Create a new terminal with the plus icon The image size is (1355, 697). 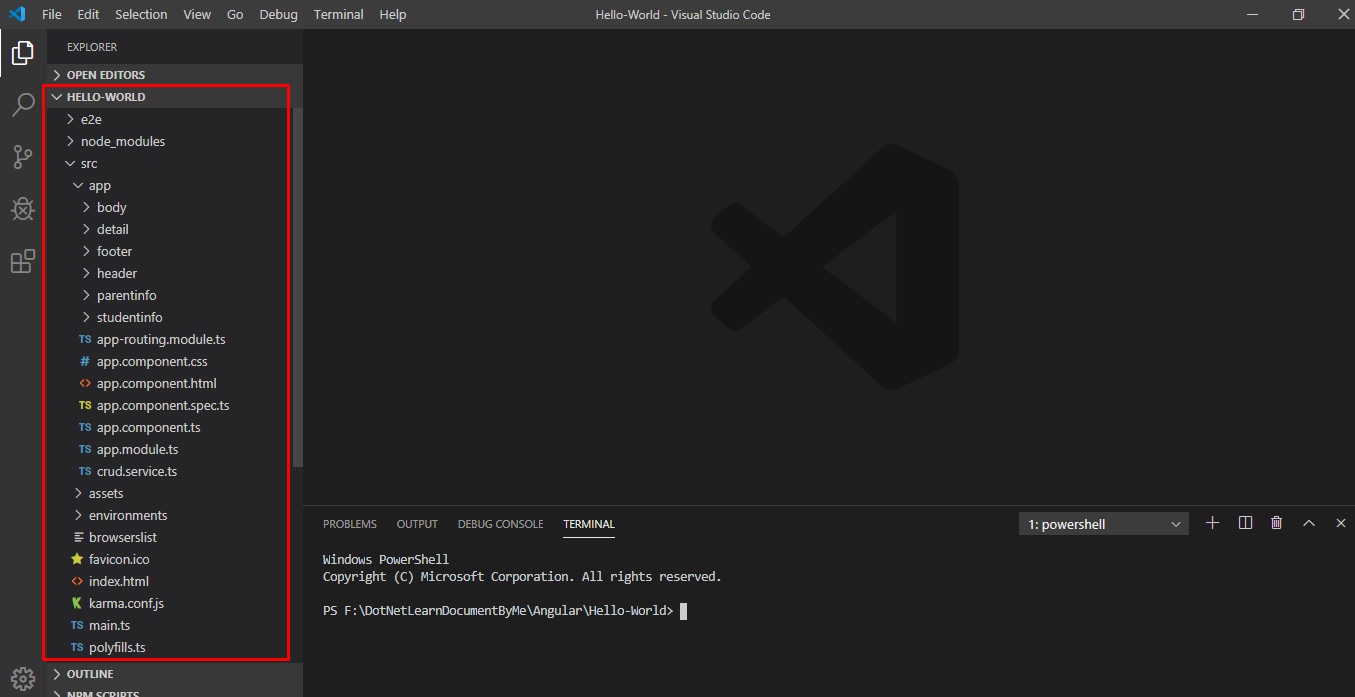1212,522
